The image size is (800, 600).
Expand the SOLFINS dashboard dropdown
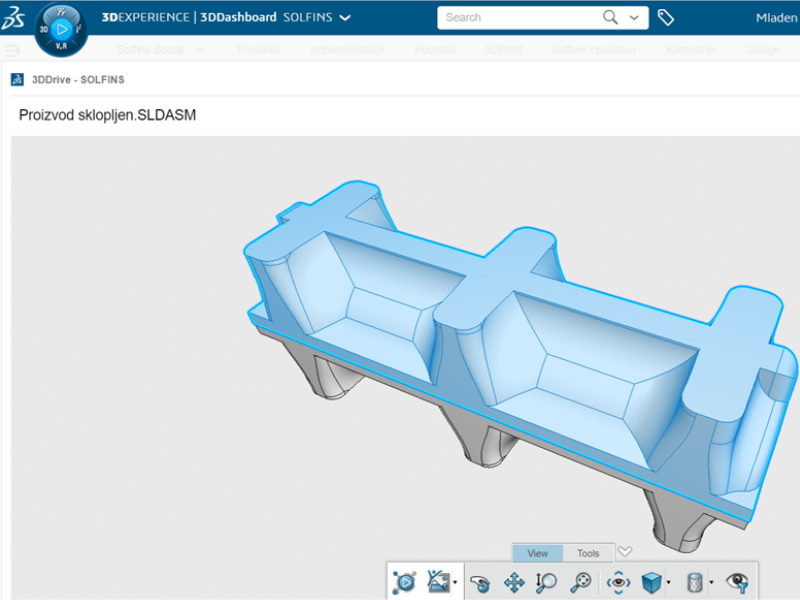click(345, 18)
